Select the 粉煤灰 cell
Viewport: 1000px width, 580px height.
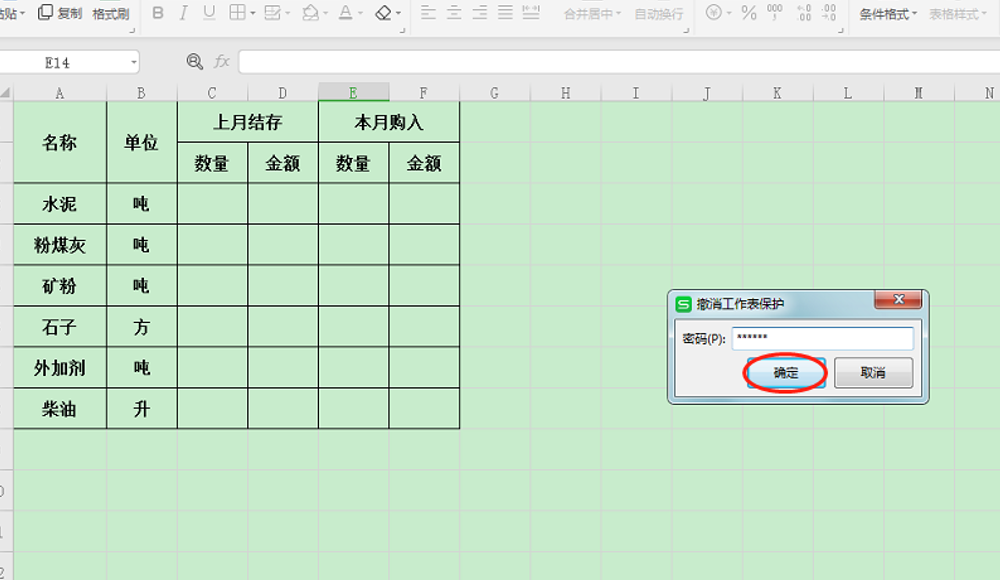(60, 244)
